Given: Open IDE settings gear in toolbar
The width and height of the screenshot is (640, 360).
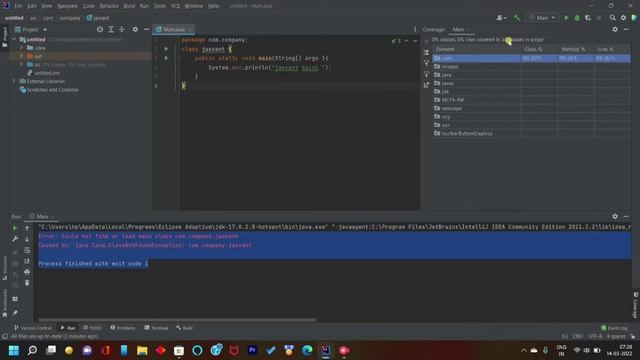Looking at the screenshot, I should coord(623,18).
